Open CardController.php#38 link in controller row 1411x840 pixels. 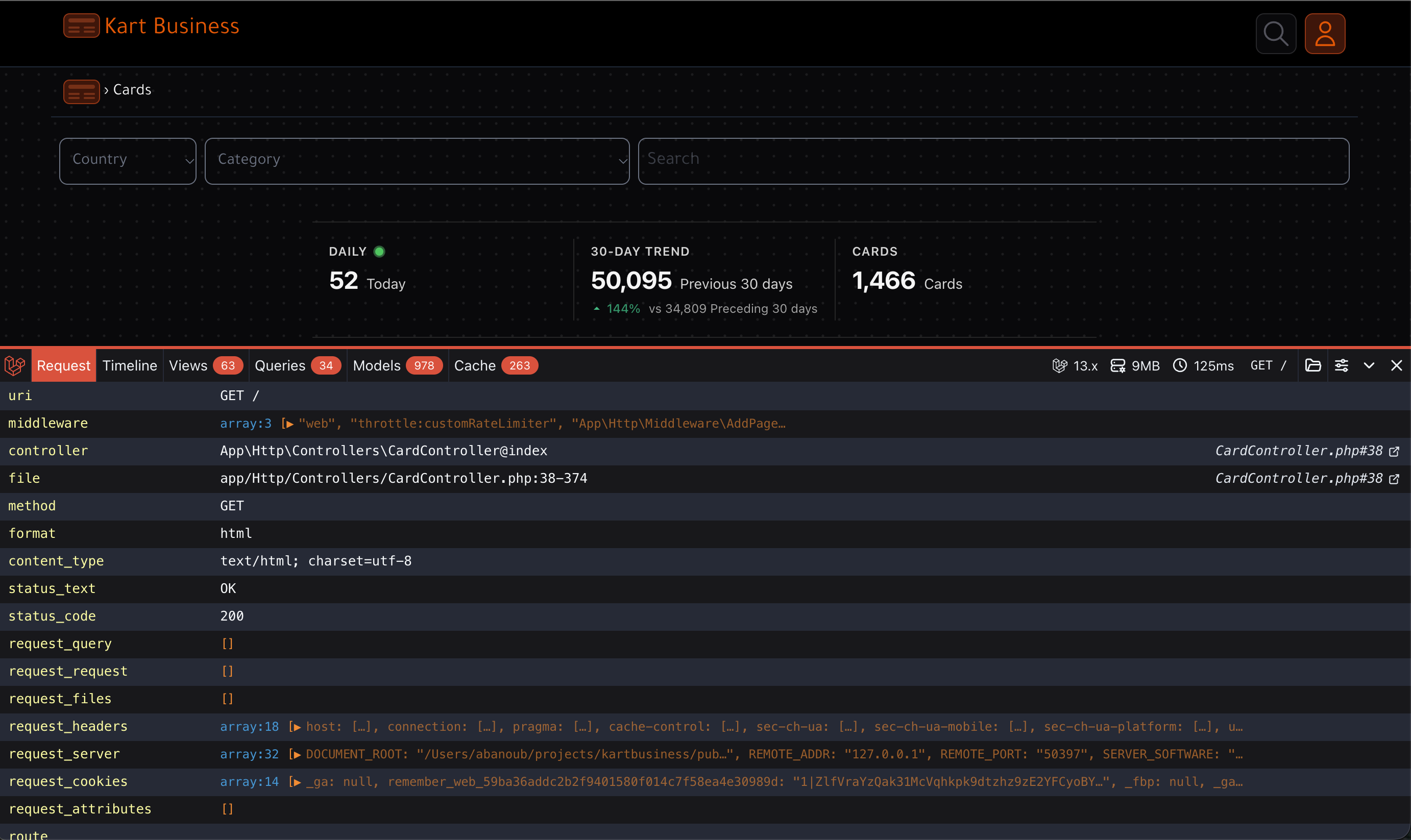(x=1299, y=451)
